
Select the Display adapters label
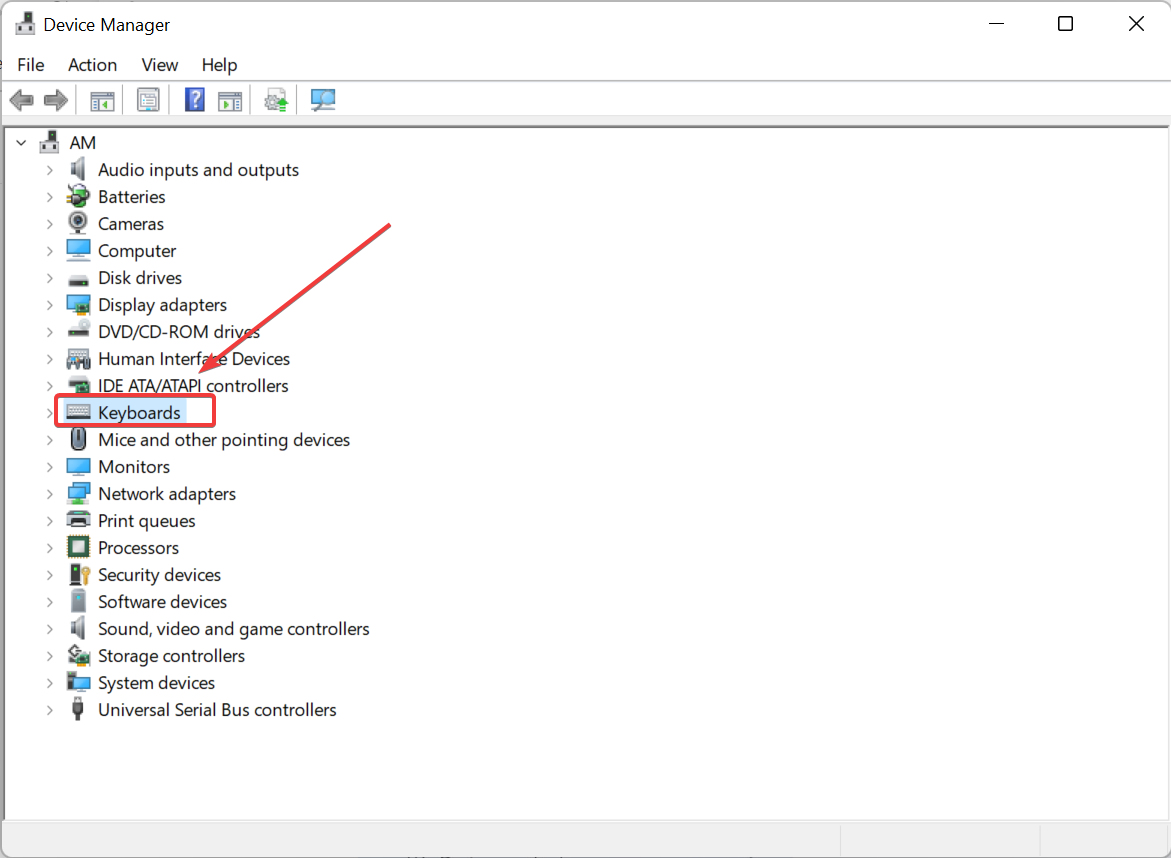163,305
